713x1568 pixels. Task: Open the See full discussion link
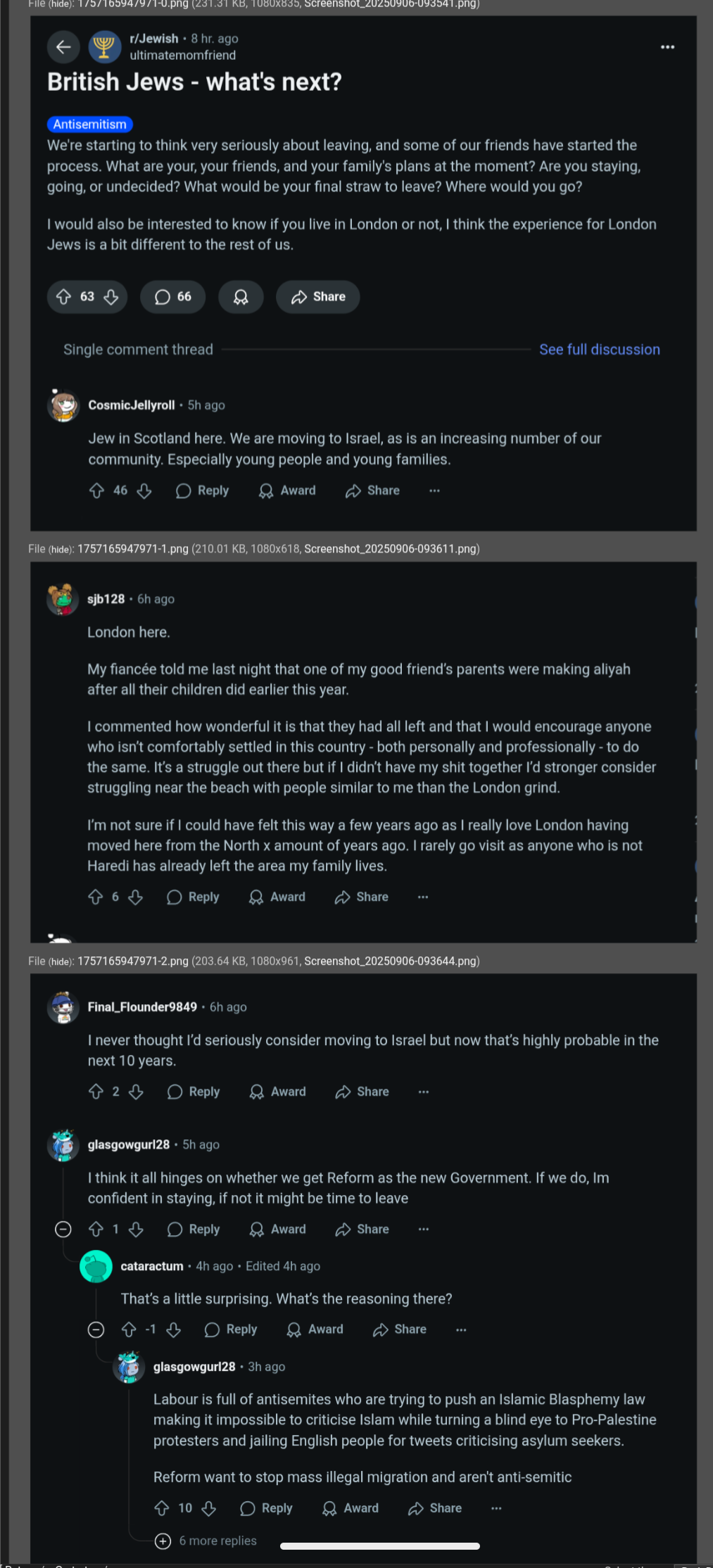click(600, 350)
